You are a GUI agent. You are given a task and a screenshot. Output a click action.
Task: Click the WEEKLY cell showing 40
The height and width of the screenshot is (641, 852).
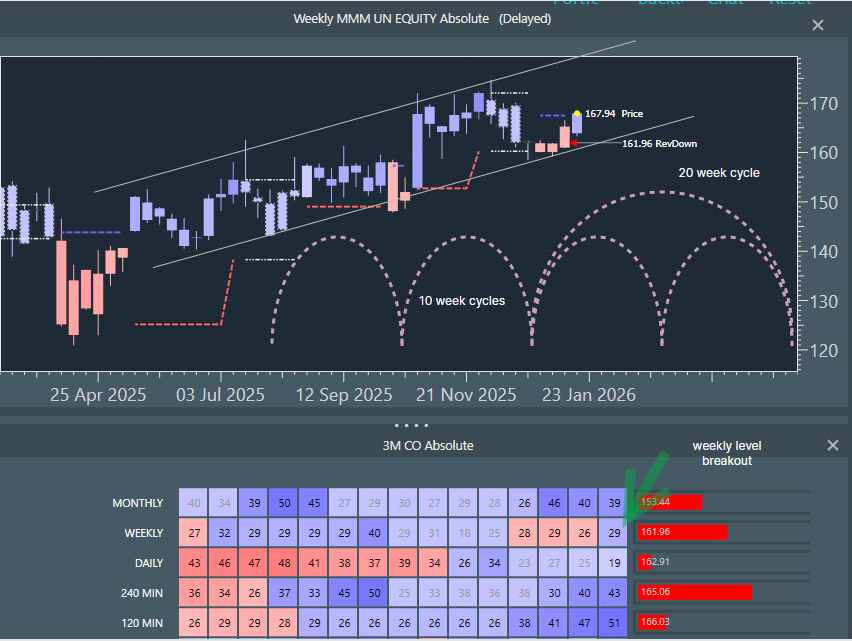point(374,533)
